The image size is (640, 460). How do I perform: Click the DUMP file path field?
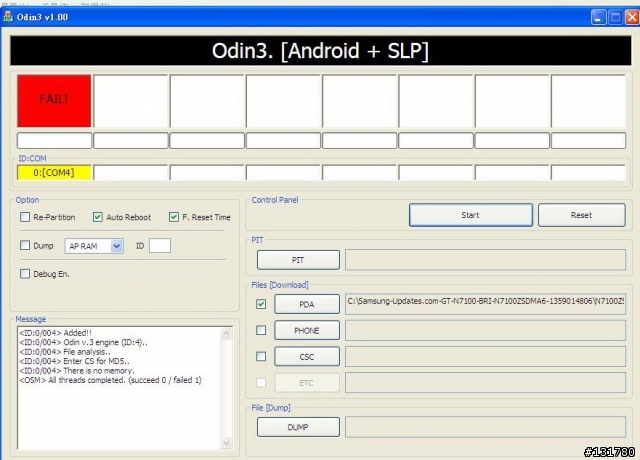485,427
